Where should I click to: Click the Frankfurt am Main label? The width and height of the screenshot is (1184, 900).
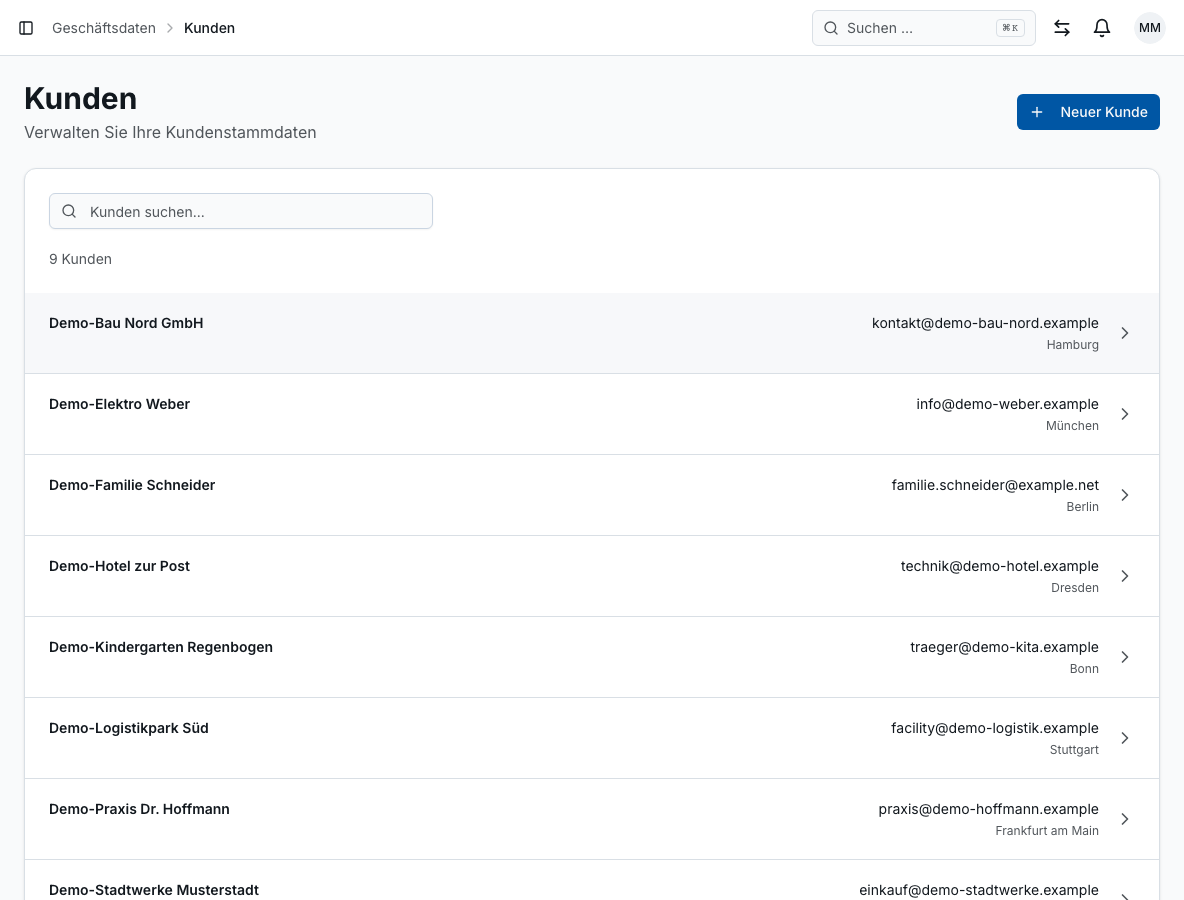point(1047,831)
